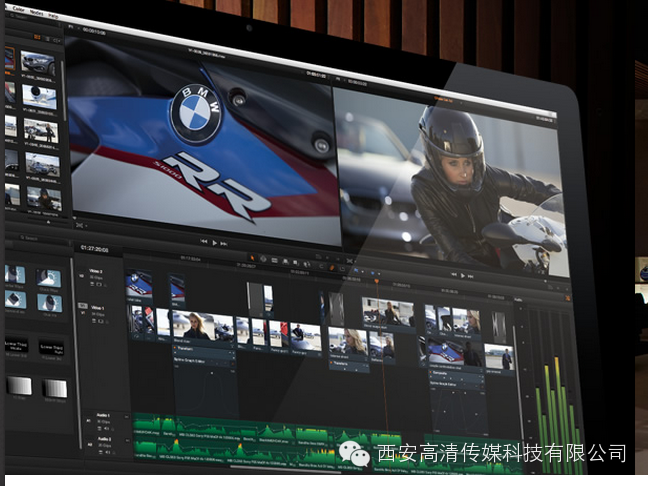Select the woman walking by bikes clip thumbnail
The height and width of the screenshot is (486, 648).
tap(41, 131)
